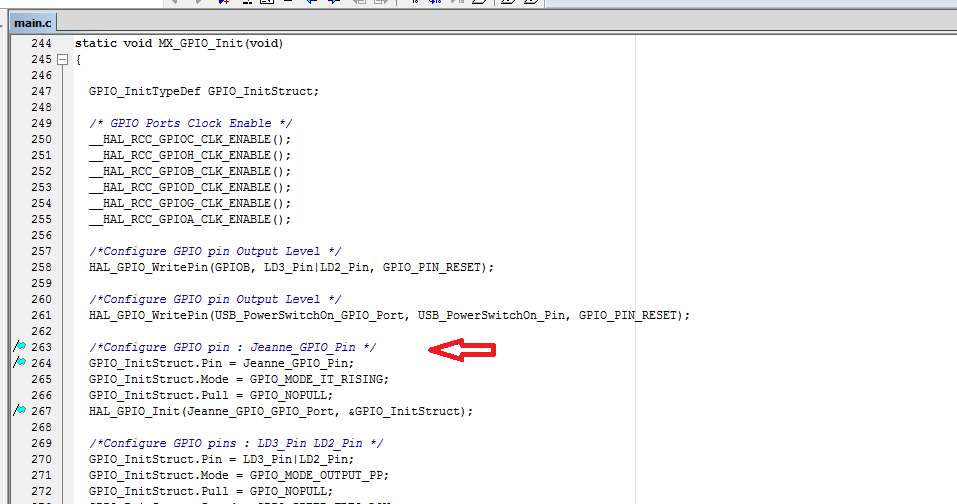Click the HAL_GPIO_WritePin GPIOB LD3_Pin line

point(291,267)
